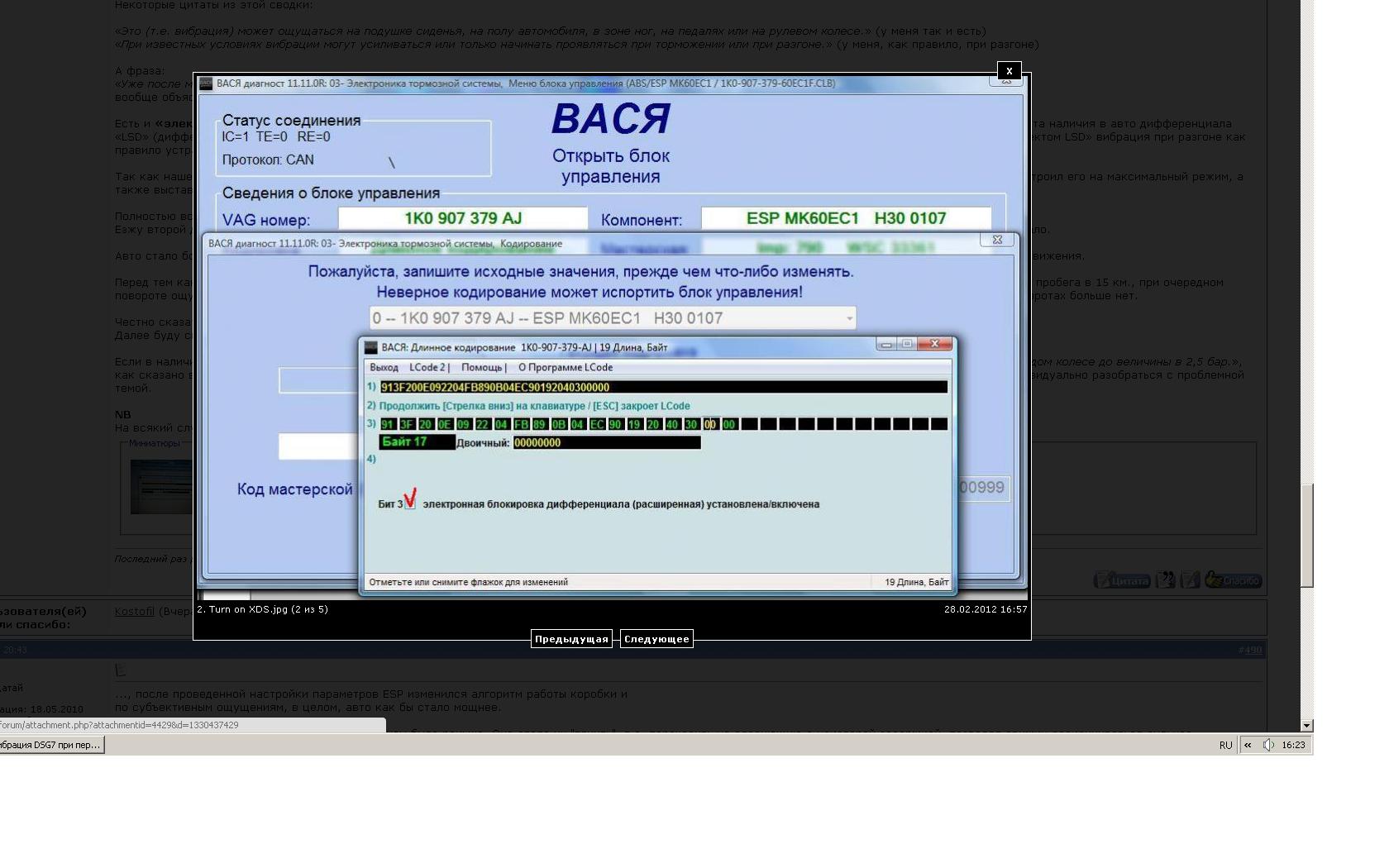
Task: Click the system clock 16:23
Action: [x=1293, y=745]
